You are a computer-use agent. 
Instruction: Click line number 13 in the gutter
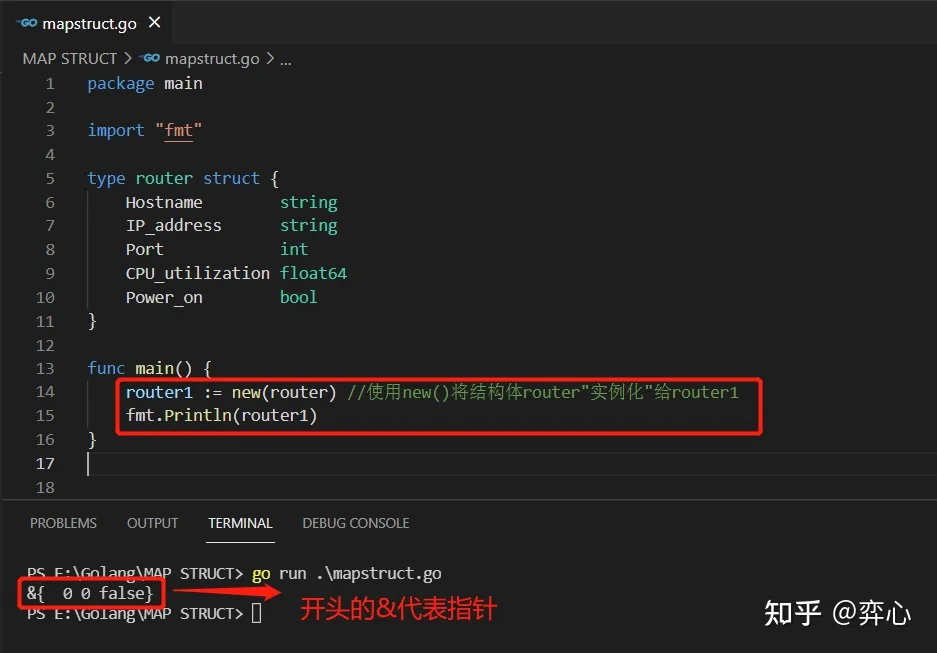point(45,369)
